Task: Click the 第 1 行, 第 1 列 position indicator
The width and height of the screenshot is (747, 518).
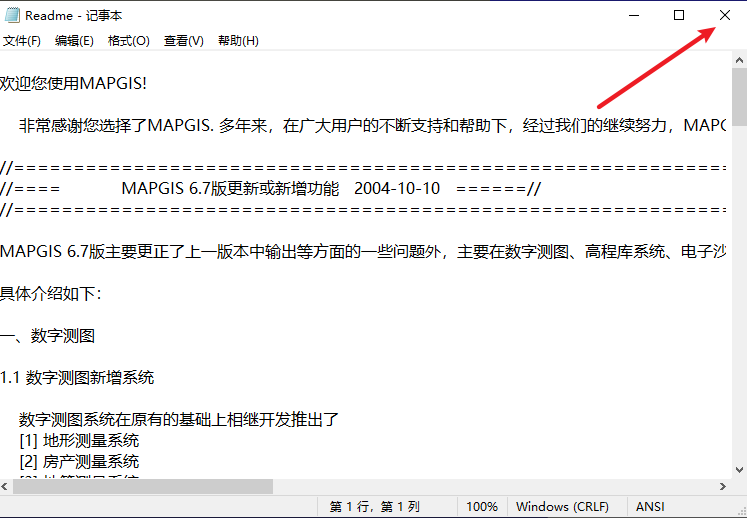Action: [375, 507]
